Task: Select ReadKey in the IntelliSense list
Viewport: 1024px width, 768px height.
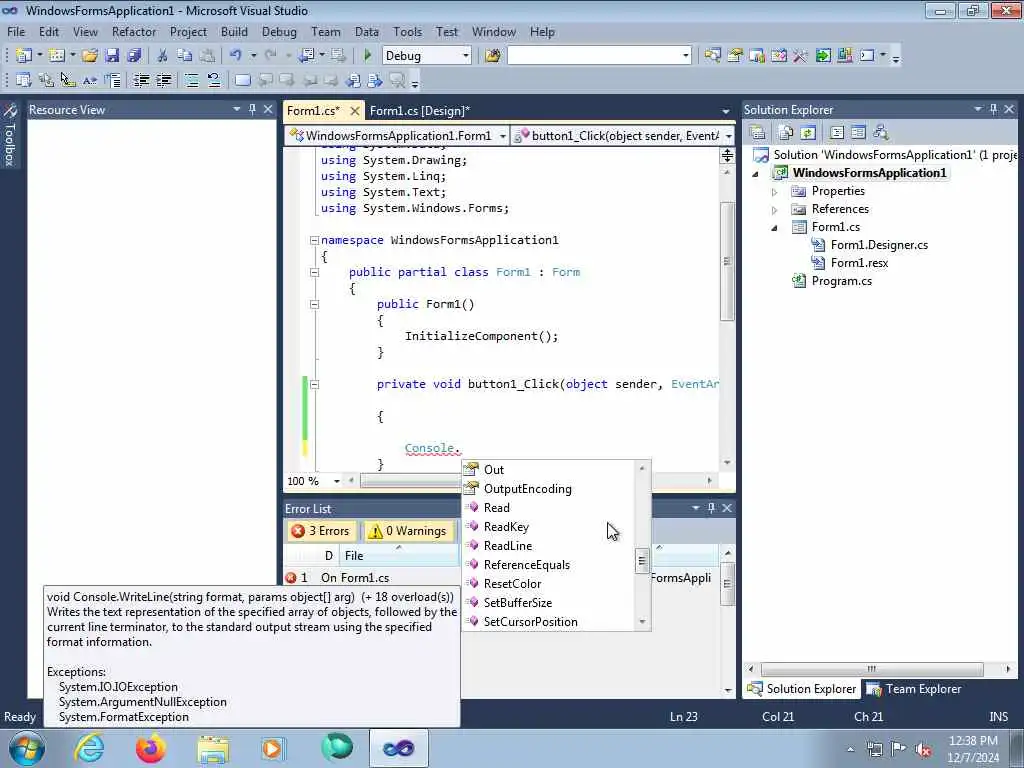Action: tap(506, 526)
